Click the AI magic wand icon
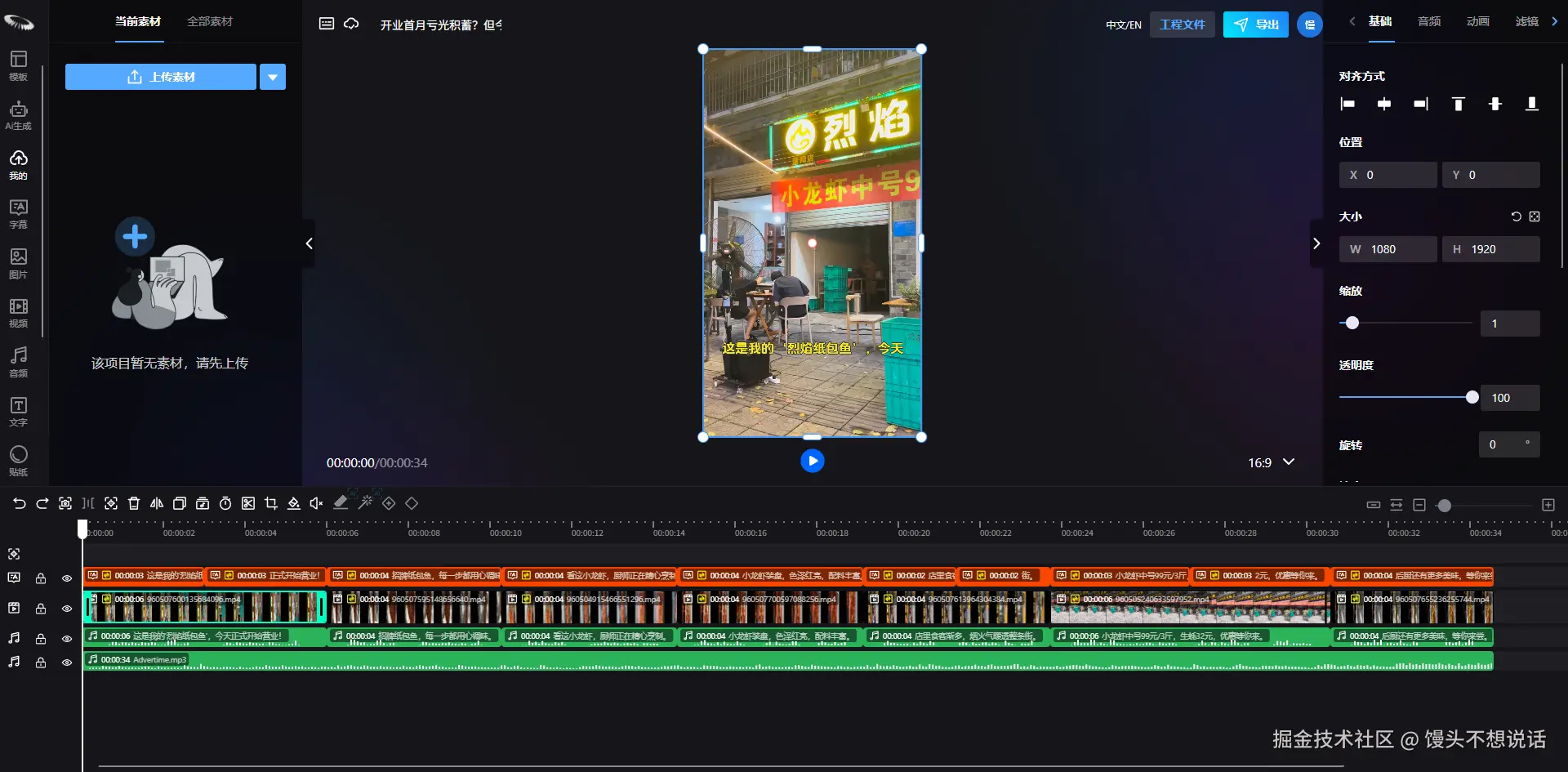 pos(366,503)
